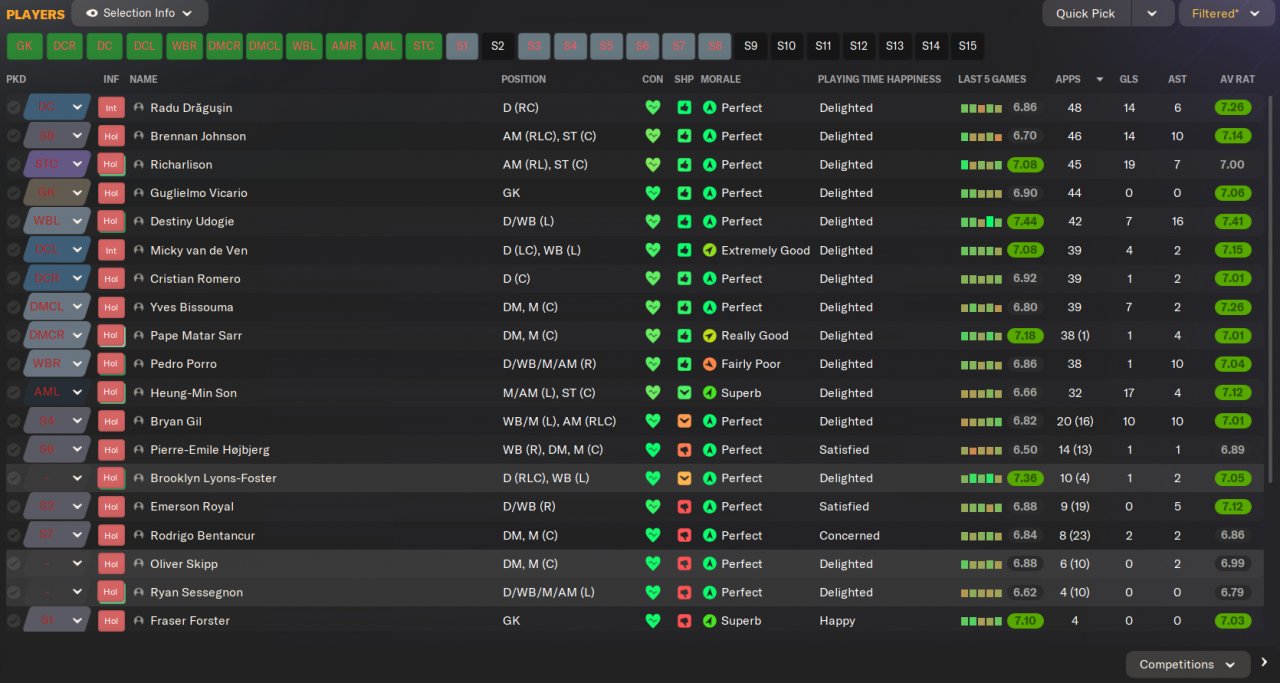Click Pedro Porro's Fairly Poor morale icon
The width and height of the screenshot is (1280, 683).
point(710,364)
